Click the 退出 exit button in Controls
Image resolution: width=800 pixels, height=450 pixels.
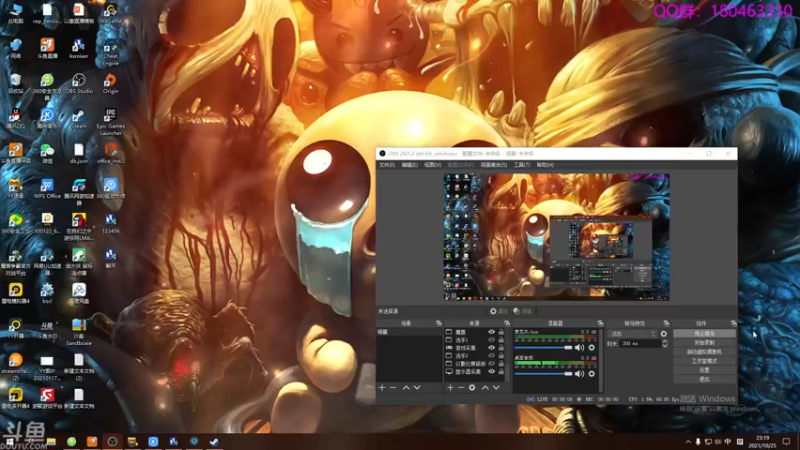click(704, 379)
